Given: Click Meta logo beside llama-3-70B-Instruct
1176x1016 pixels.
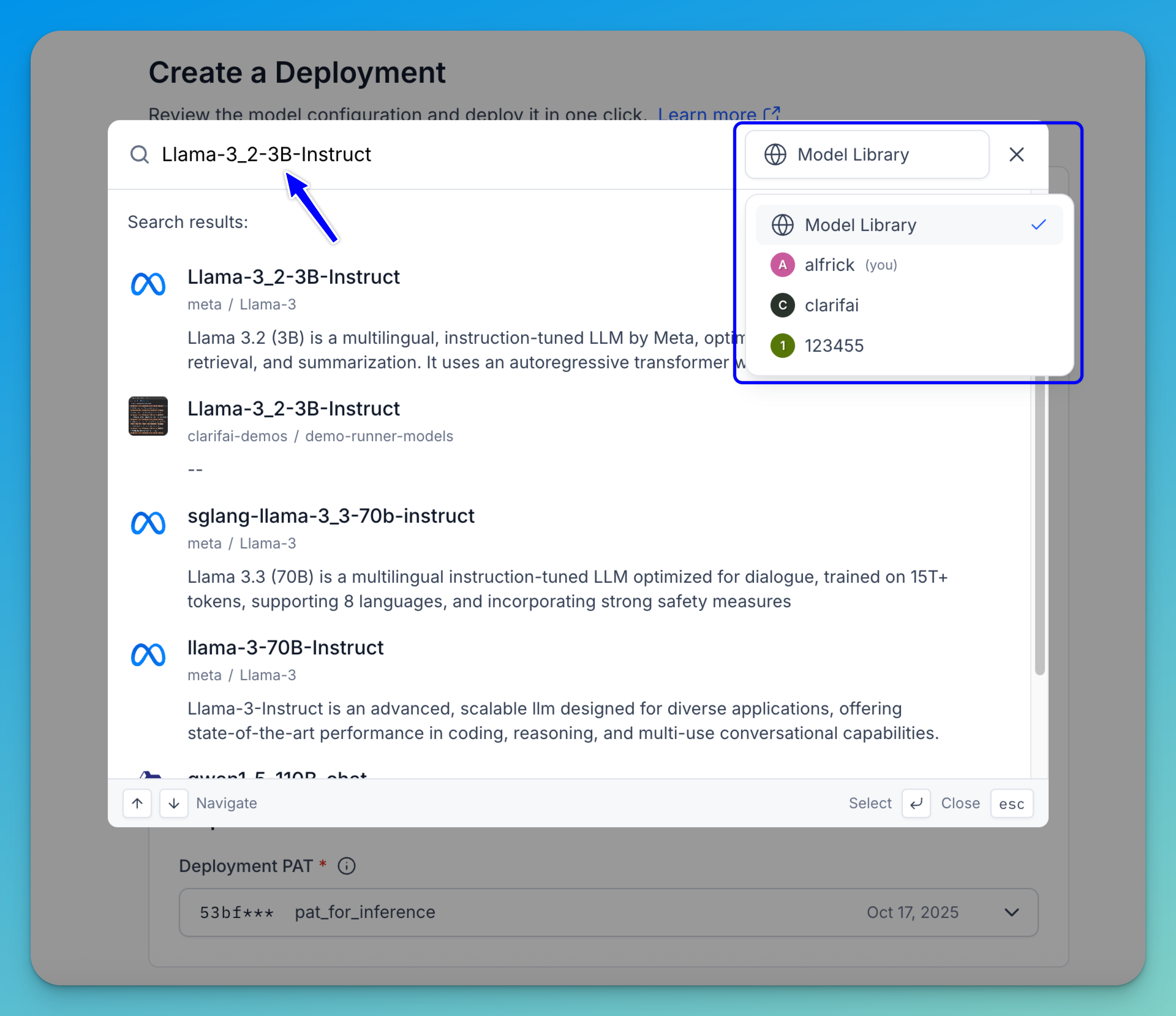Looking at the screenshot, I should click(x=148, y=655).
